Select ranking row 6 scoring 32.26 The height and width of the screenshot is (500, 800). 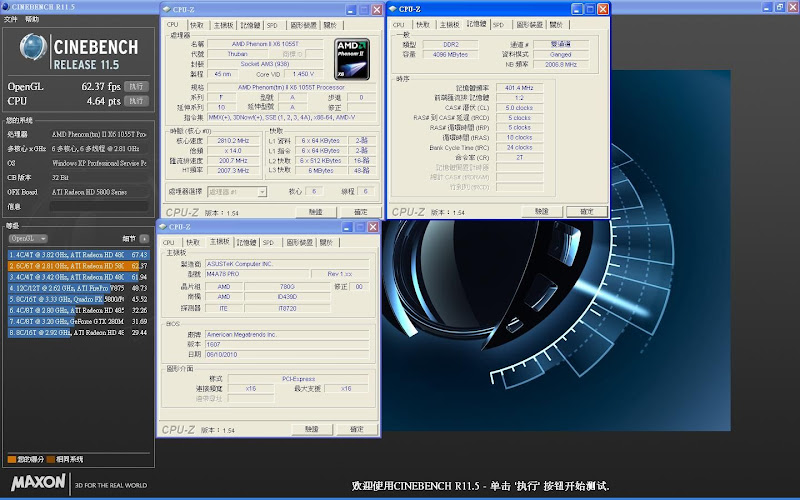click(x=79, y=310)
